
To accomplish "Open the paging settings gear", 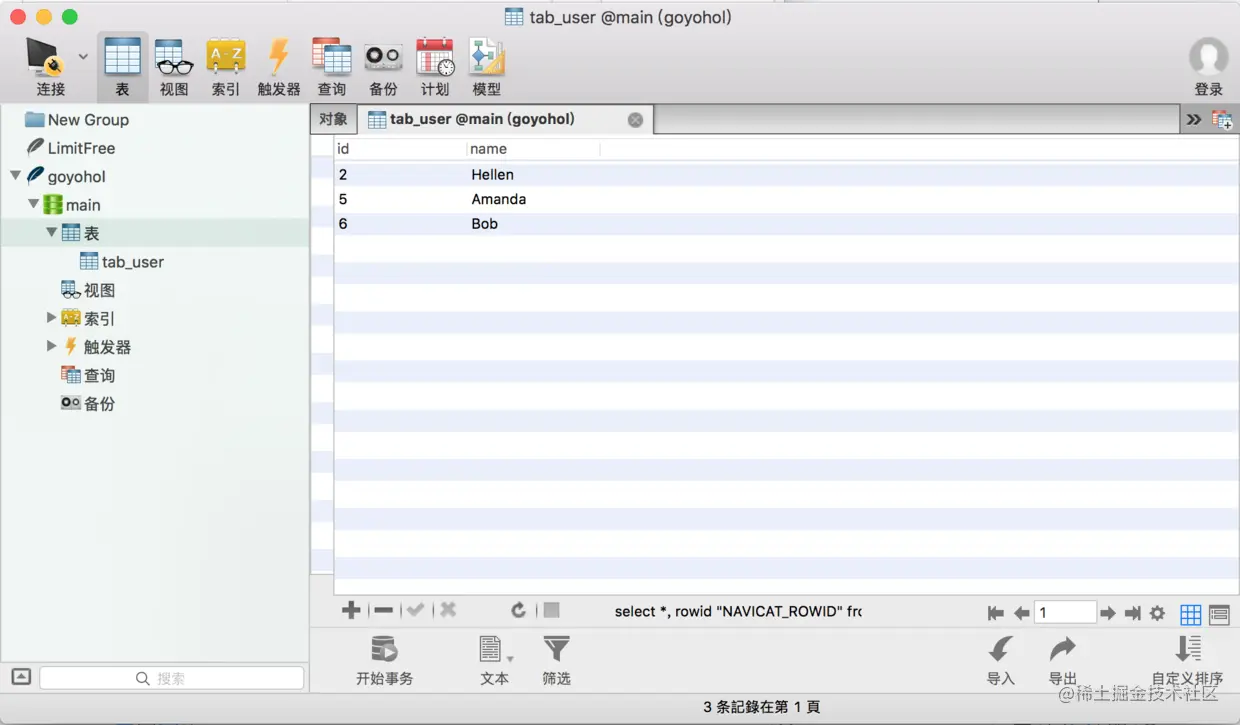I will tap(1157, 613).
